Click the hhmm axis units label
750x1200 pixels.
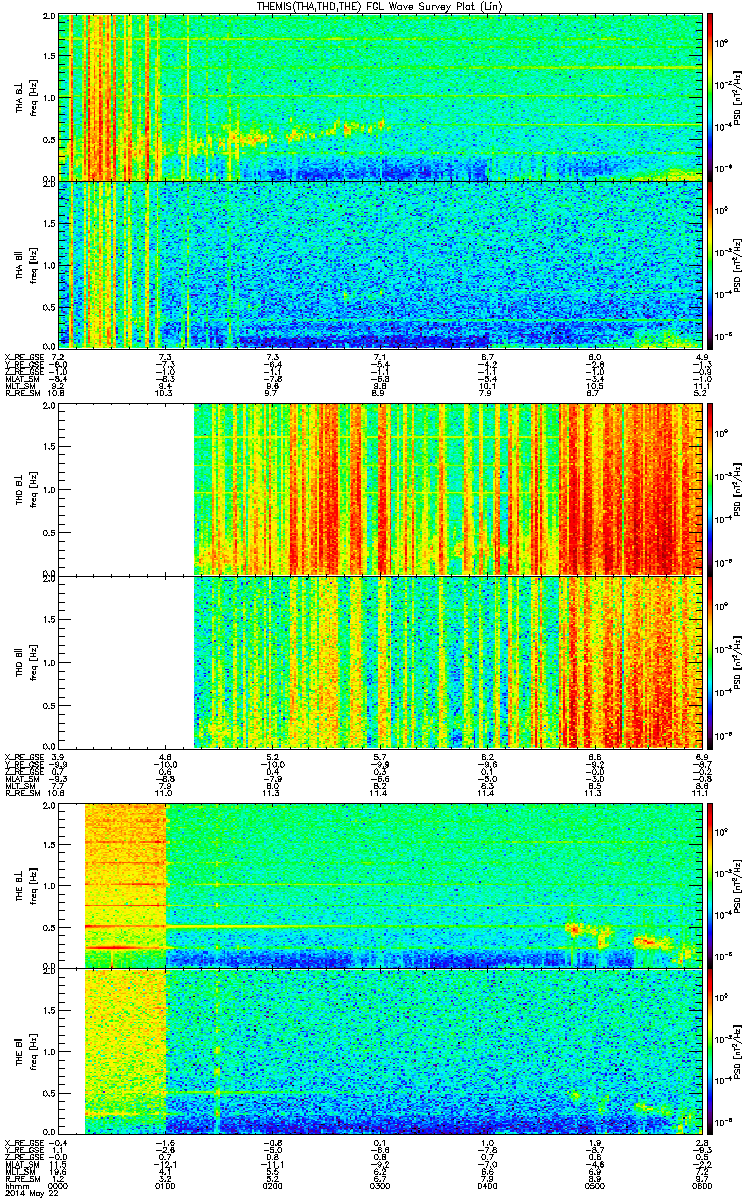coord(15,1186)
